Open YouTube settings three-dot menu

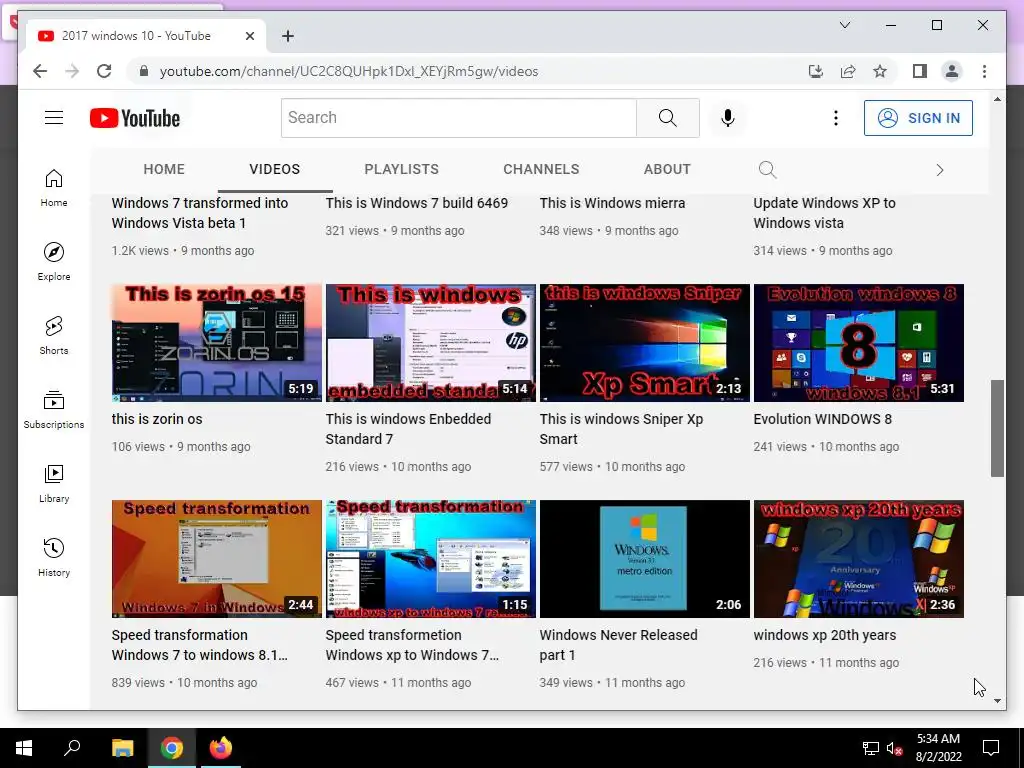coord(835,118)
